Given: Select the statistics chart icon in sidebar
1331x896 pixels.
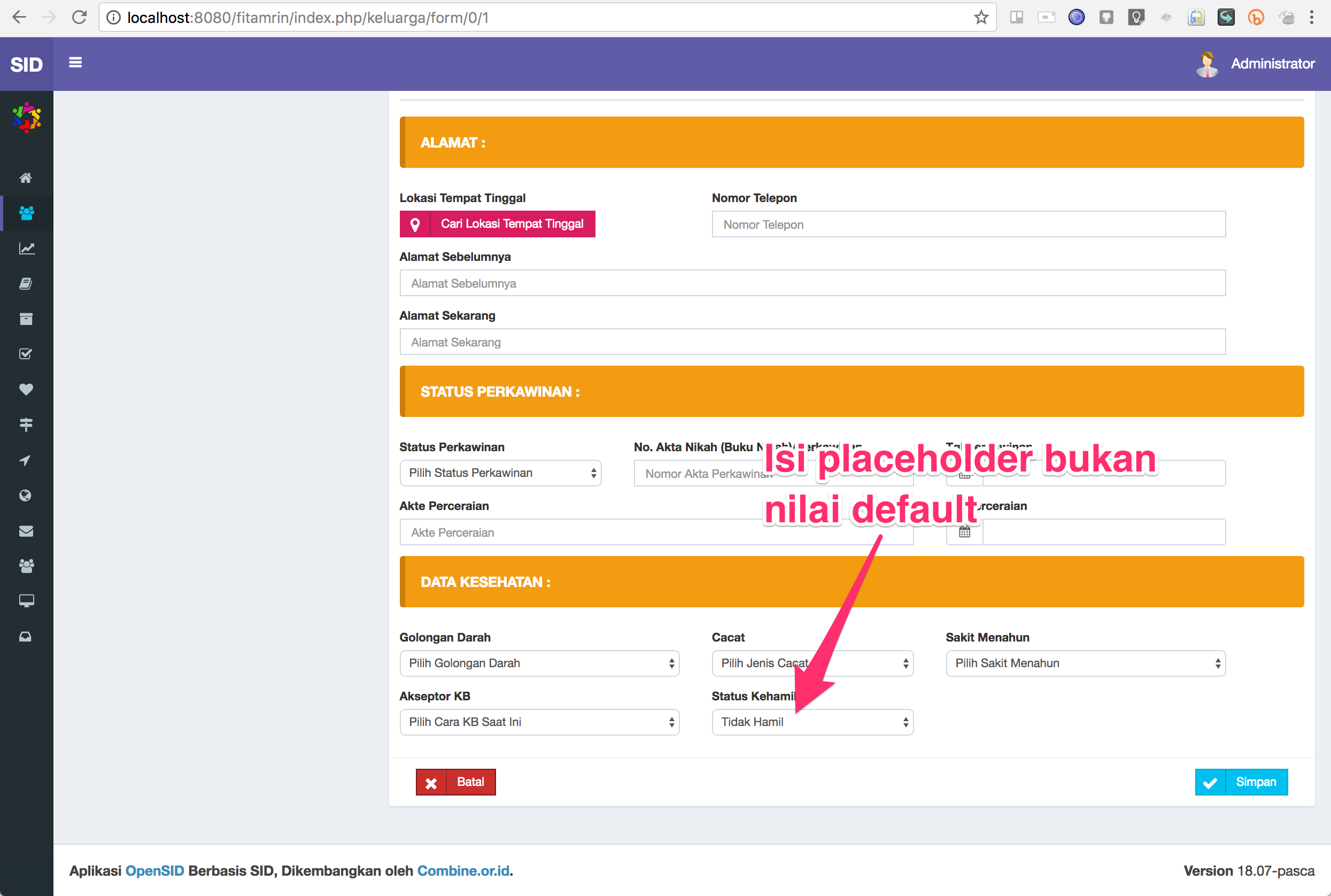Looking at the screenshot, I should 26,248.
